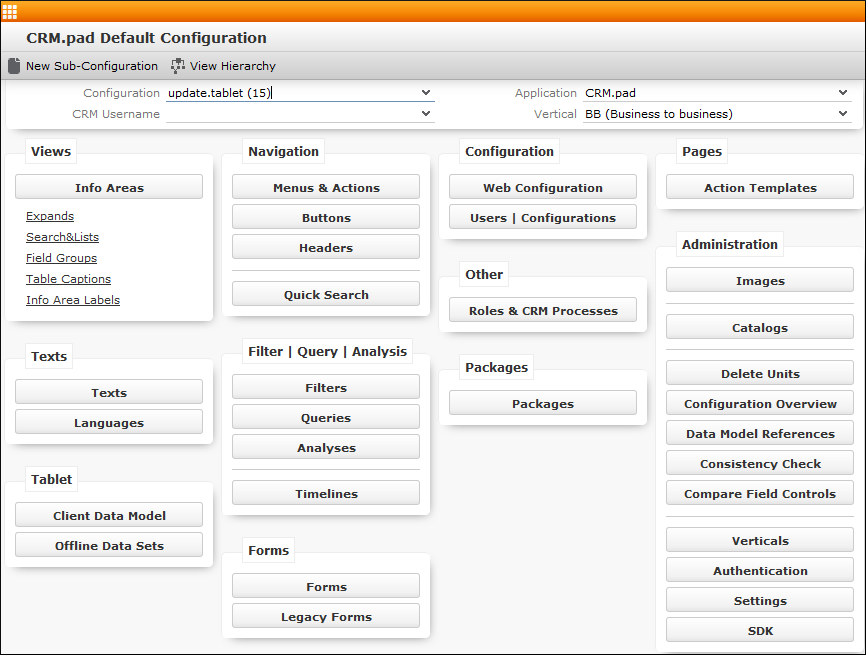Open the Client Data Model
The height and width of the screenshot is (655, 866).
coord(109,516)
